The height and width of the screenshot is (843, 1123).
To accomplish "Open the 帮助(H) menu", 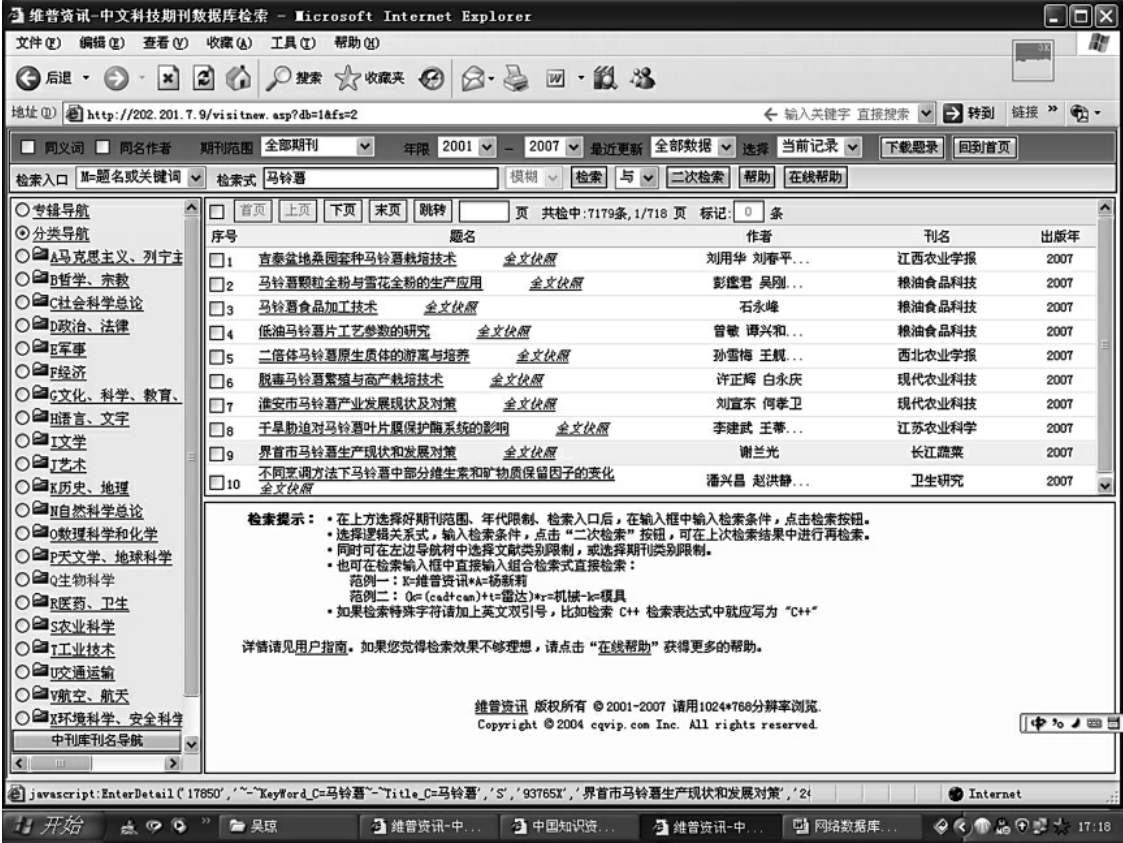I will point(357,43).
